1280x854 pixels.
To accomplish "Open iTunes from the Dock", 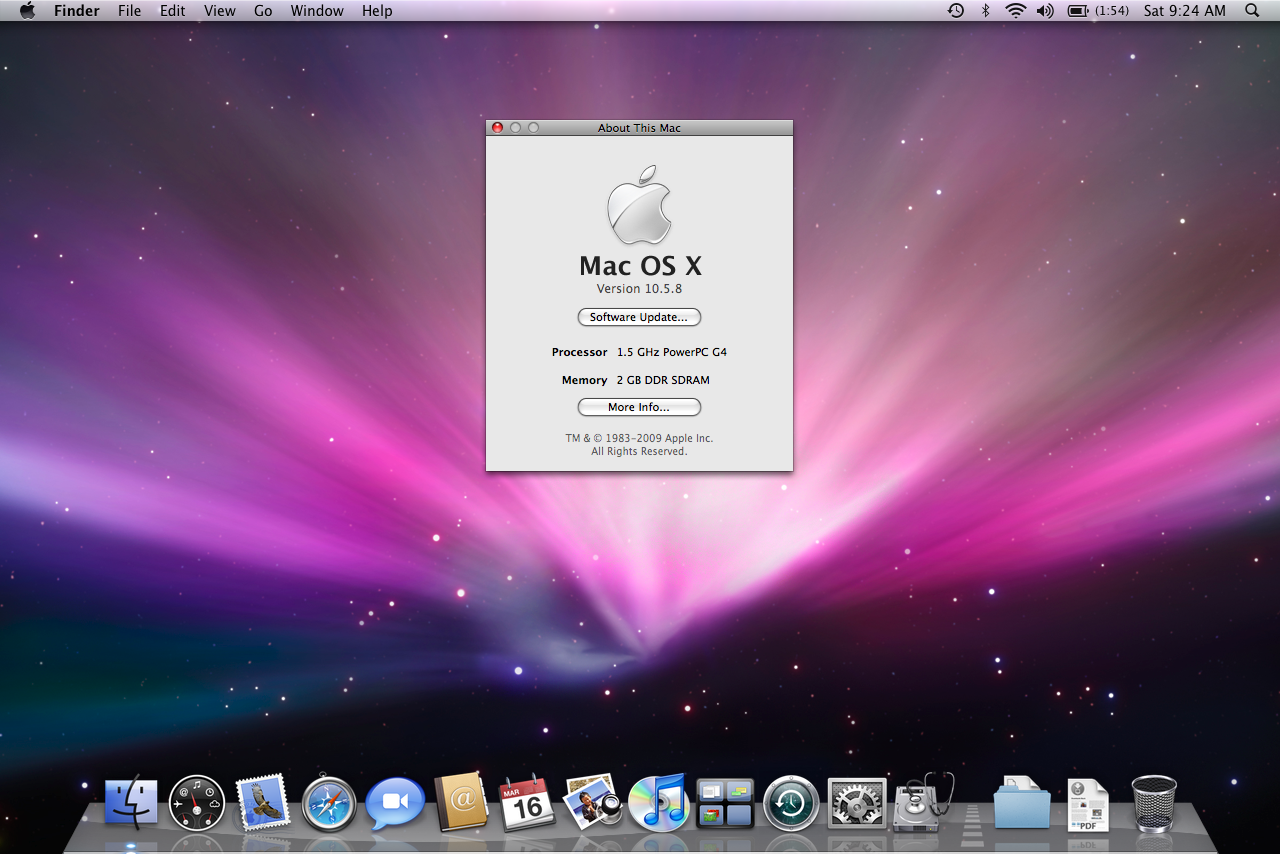I will (658, 803).
